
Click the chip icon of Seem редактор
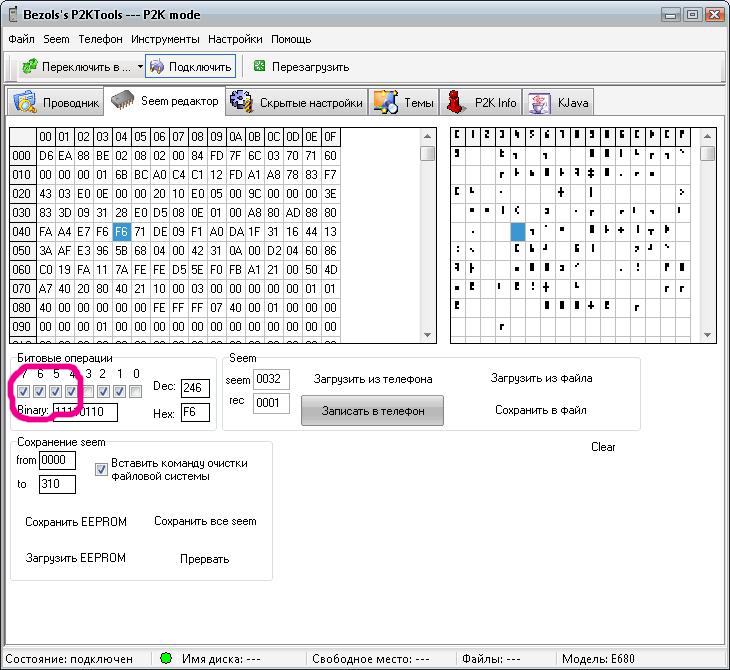pyautogui.click(x=122, y=101)
